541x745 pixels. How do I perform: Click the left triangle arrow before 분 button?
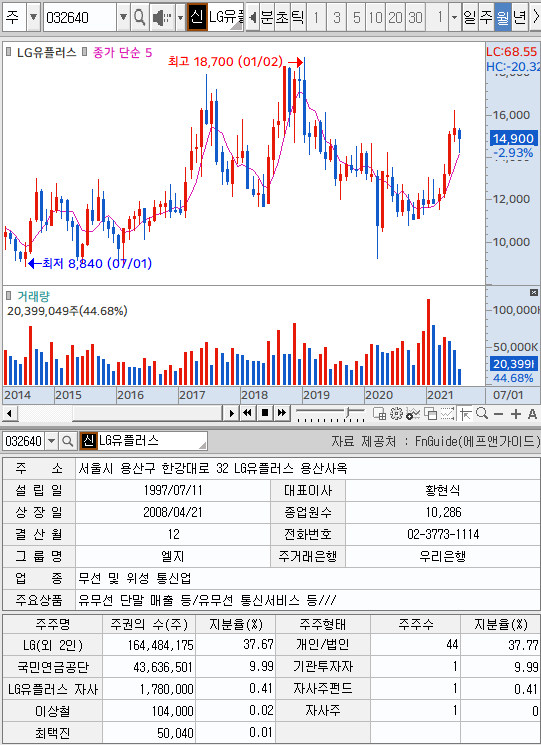[x=253, y=18]
